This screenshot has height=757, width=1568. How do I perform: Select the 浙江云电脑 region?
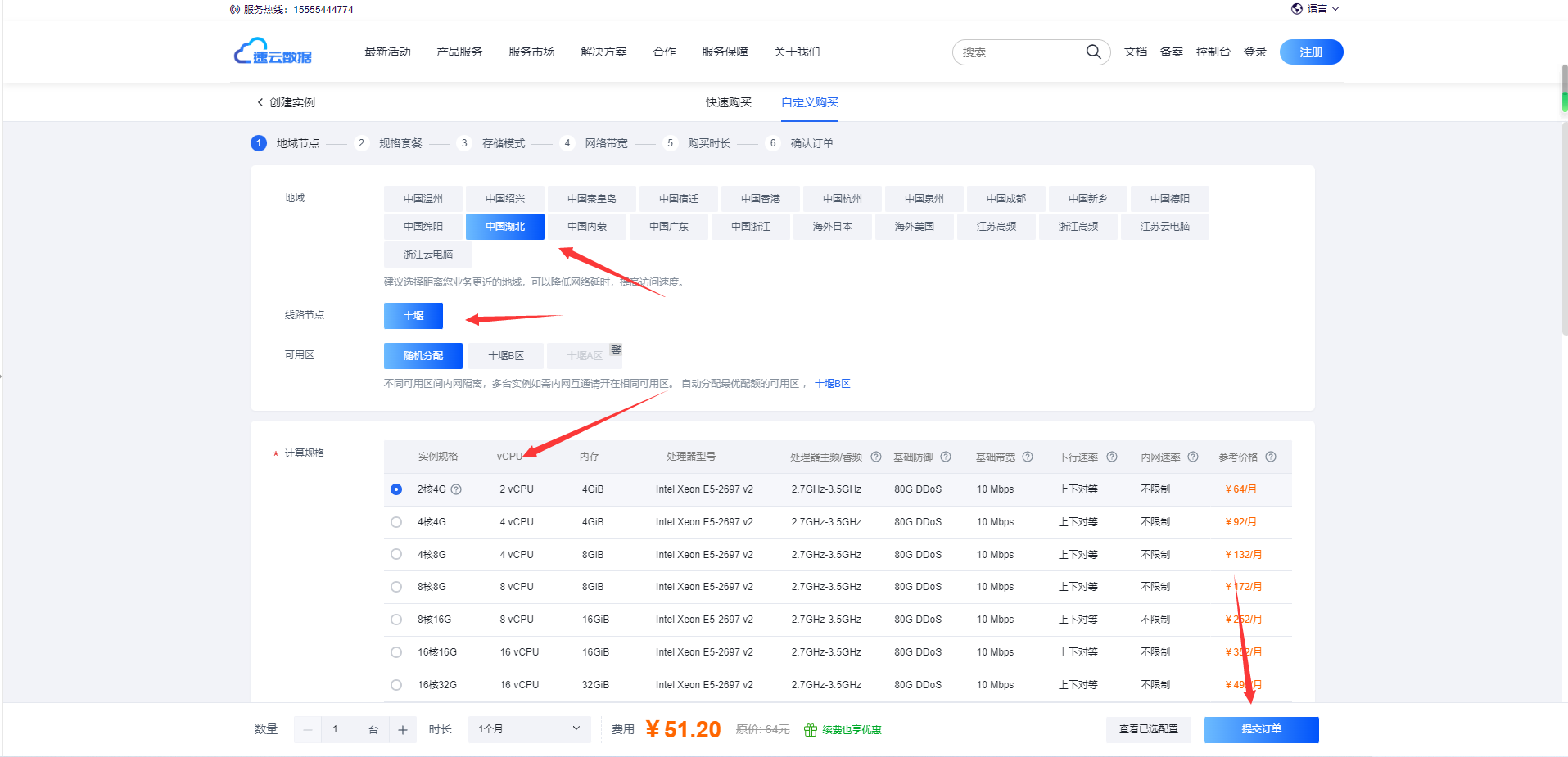[428, 255]
